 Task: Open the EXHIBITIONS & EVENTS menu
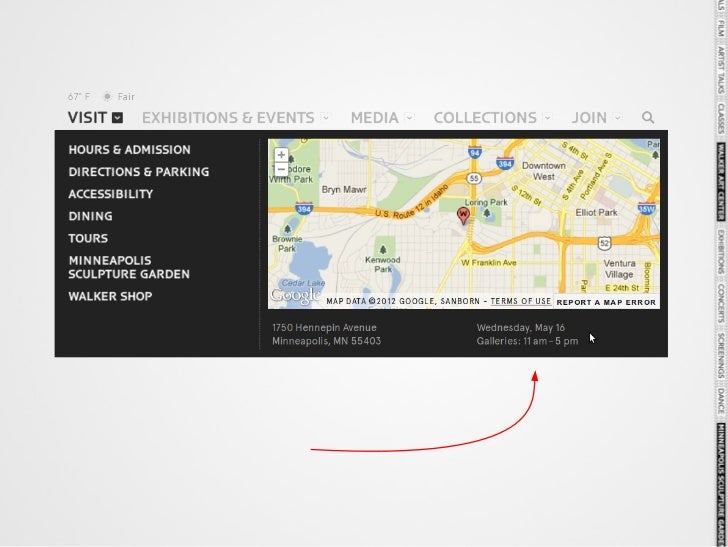coord(228,117)
